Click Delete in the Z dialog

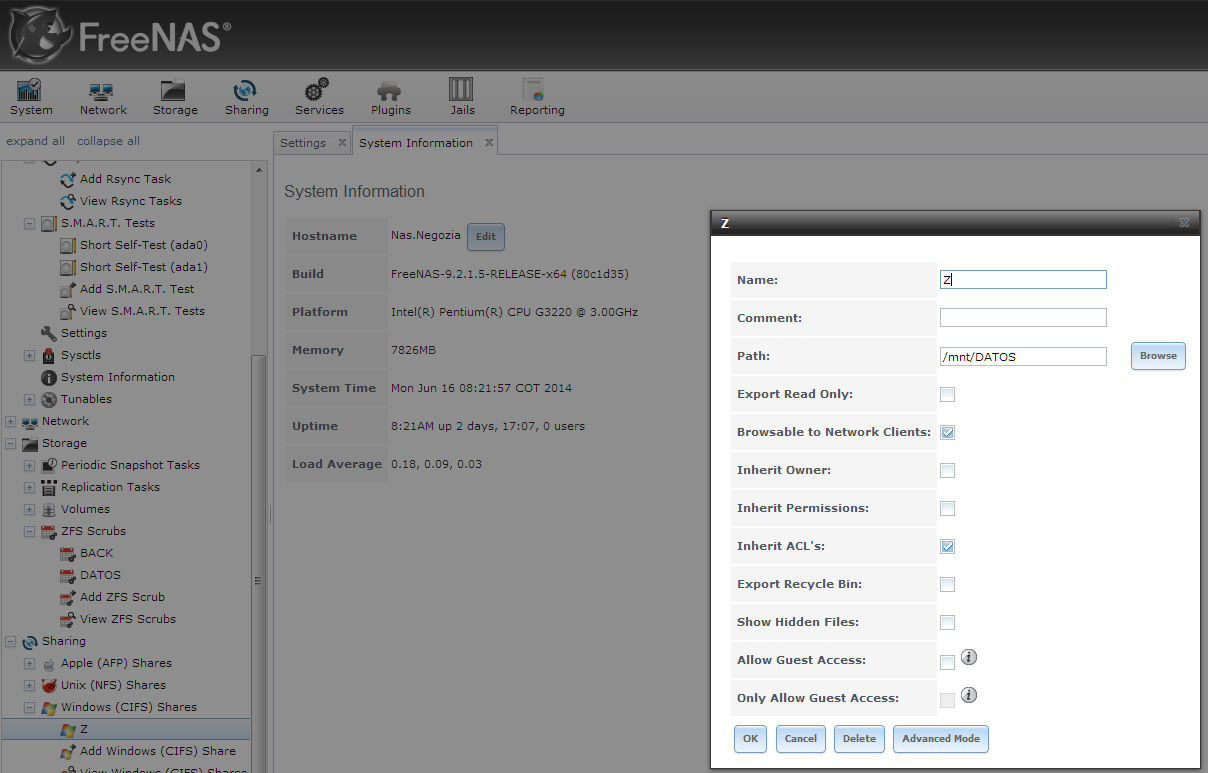coord(859,739)
